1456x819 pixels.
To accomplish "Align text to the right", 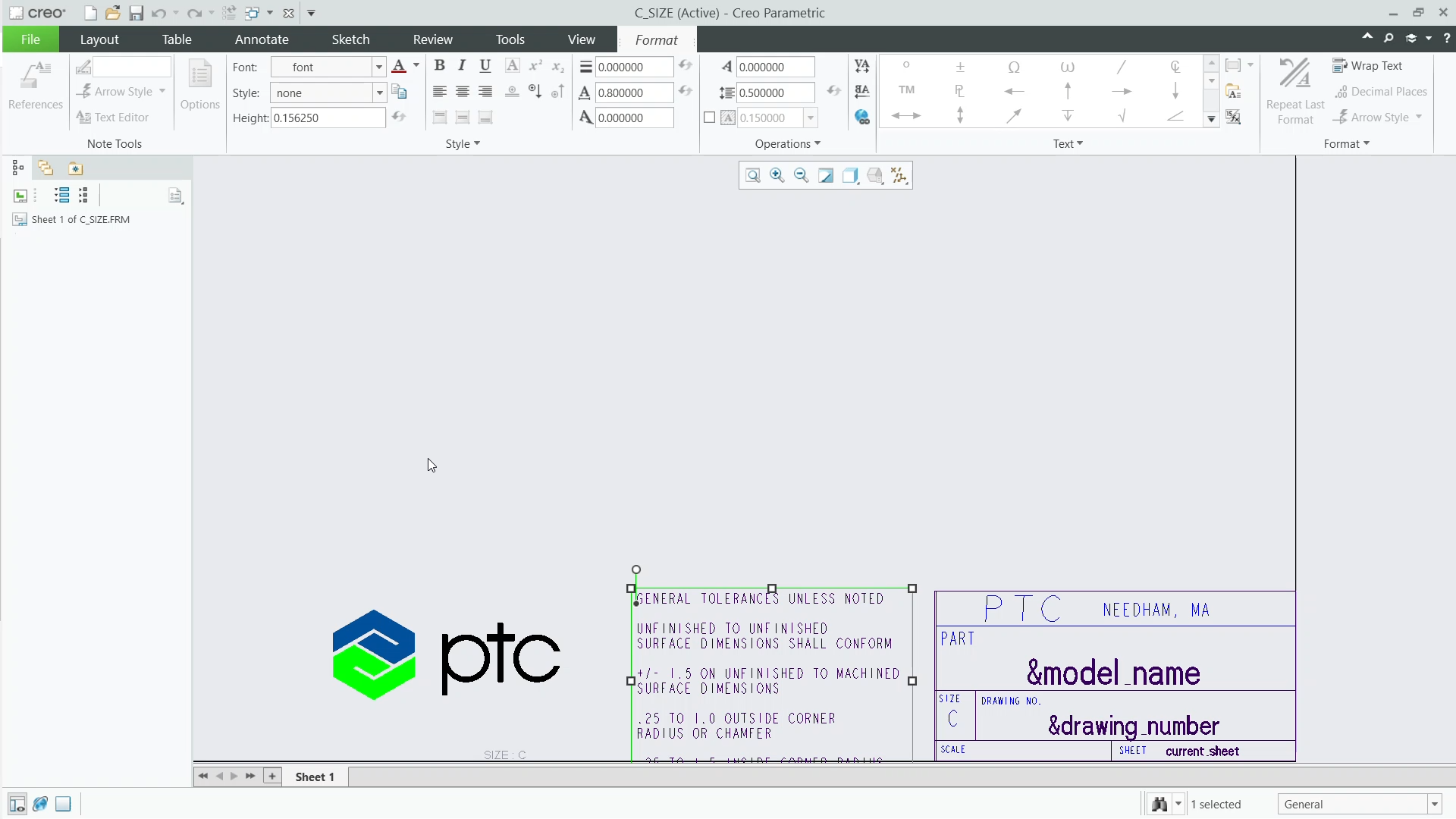I will point(485,92).
